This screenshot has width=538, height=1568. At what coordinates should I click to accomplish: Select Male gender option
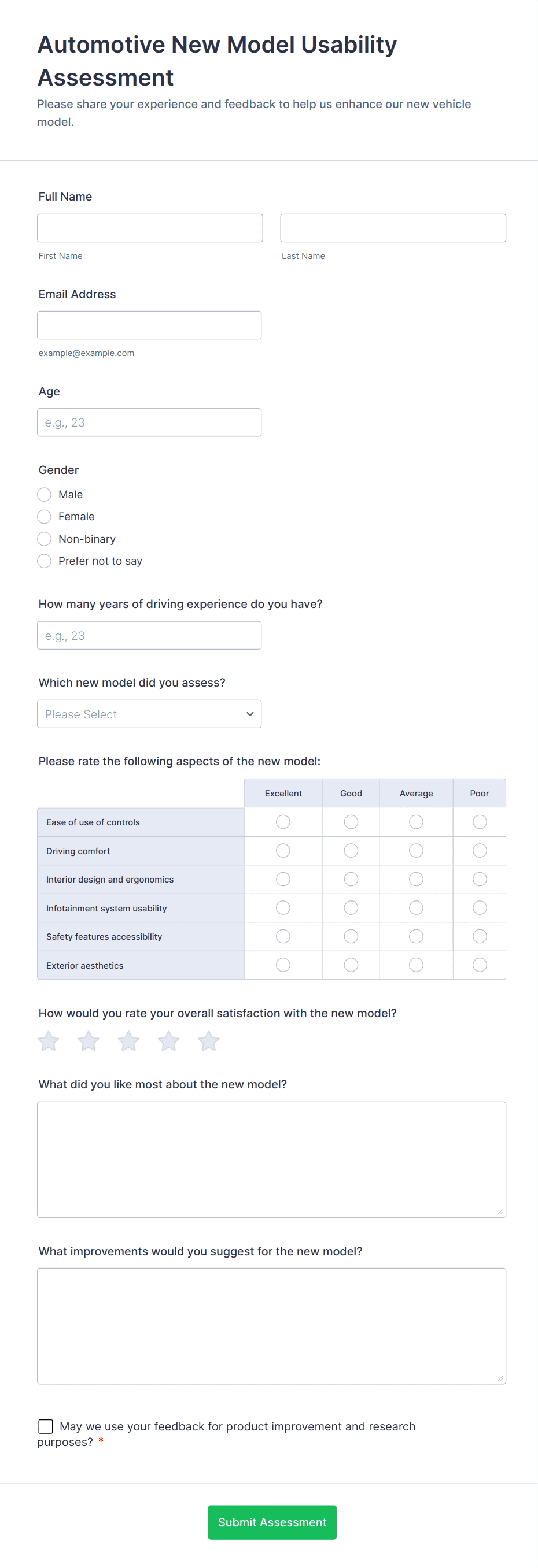pos(45,494)
